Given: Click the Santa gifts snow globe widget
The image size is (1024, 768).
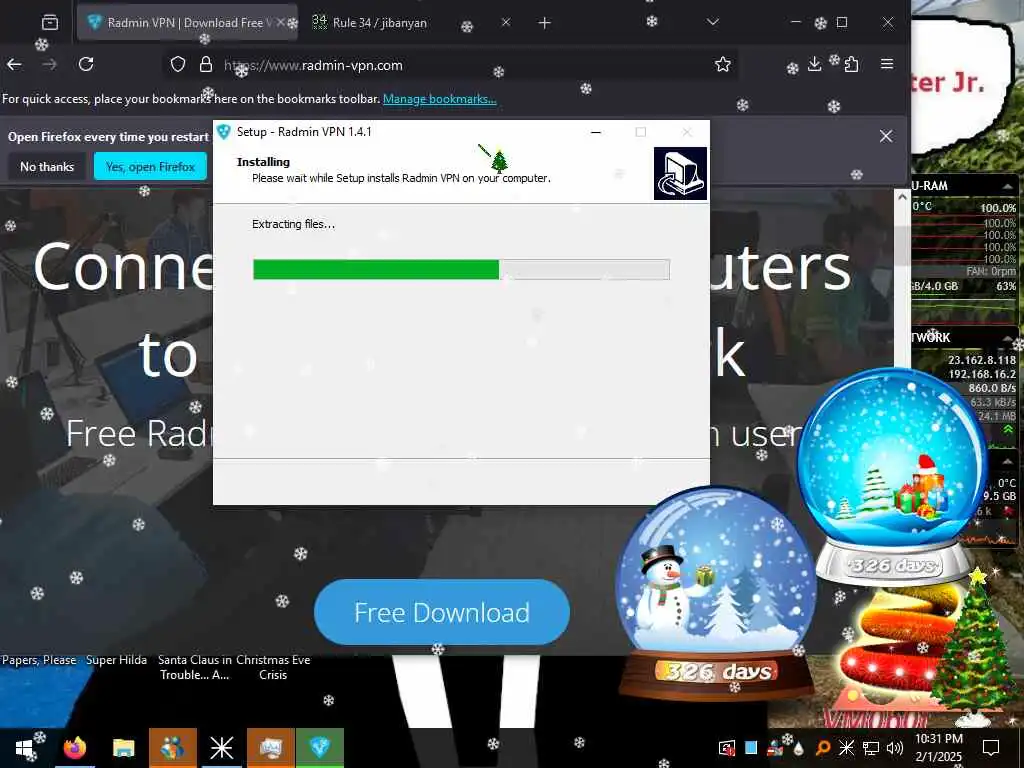Looking at the screenshot, I should coord(892,477).
